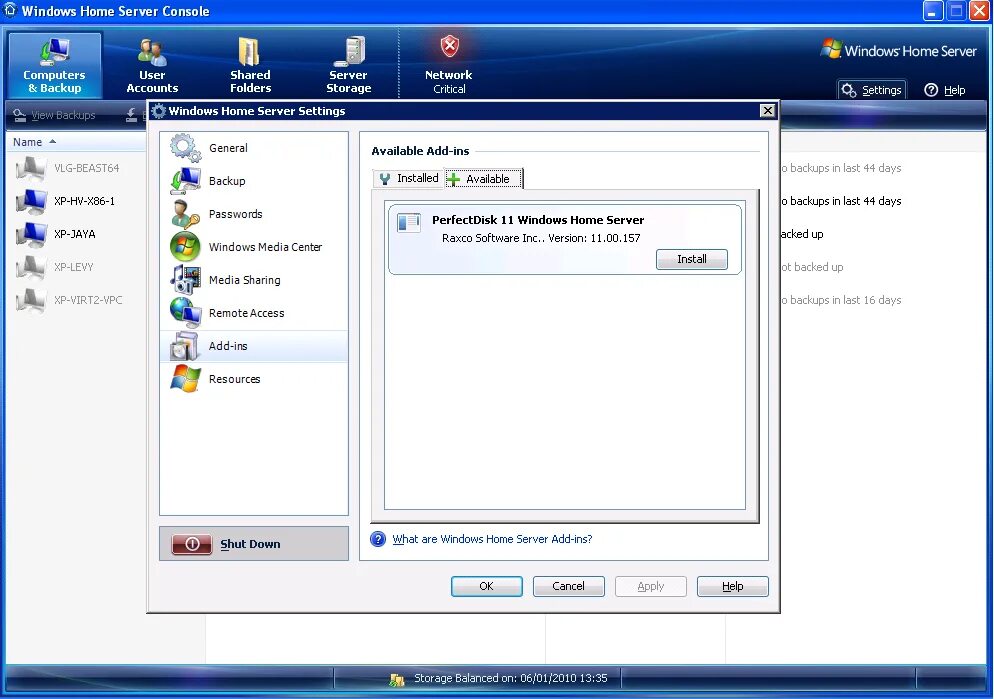Screen dimensions: 994x699
Task: Open the Windows Home Server Add-ins help link
Action: pyautogui.click(x=495, y=539)
